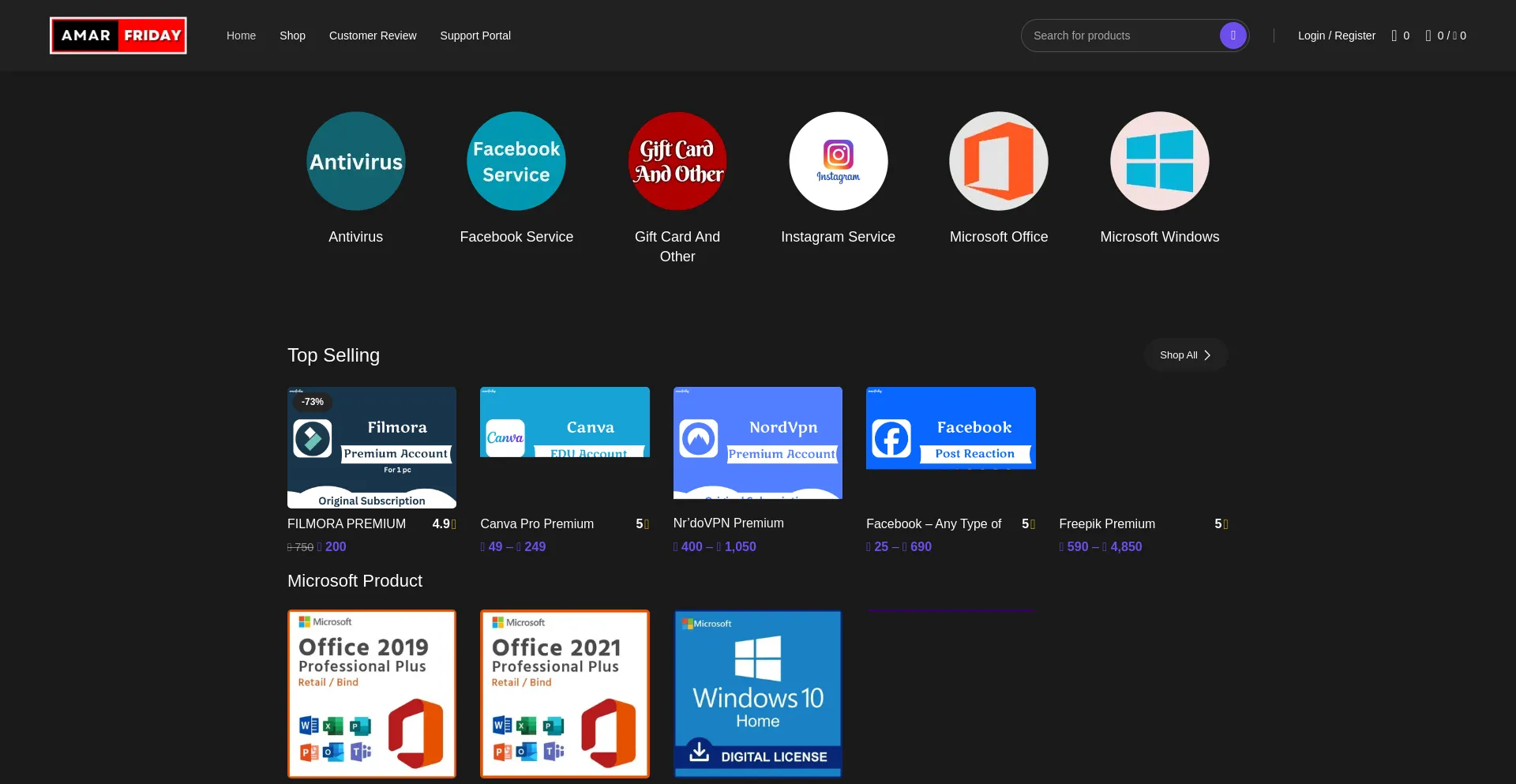The height and width of the screenshot is (784, 1516).
Task: Select the Antivirus category circle
Action: (356, 161)
